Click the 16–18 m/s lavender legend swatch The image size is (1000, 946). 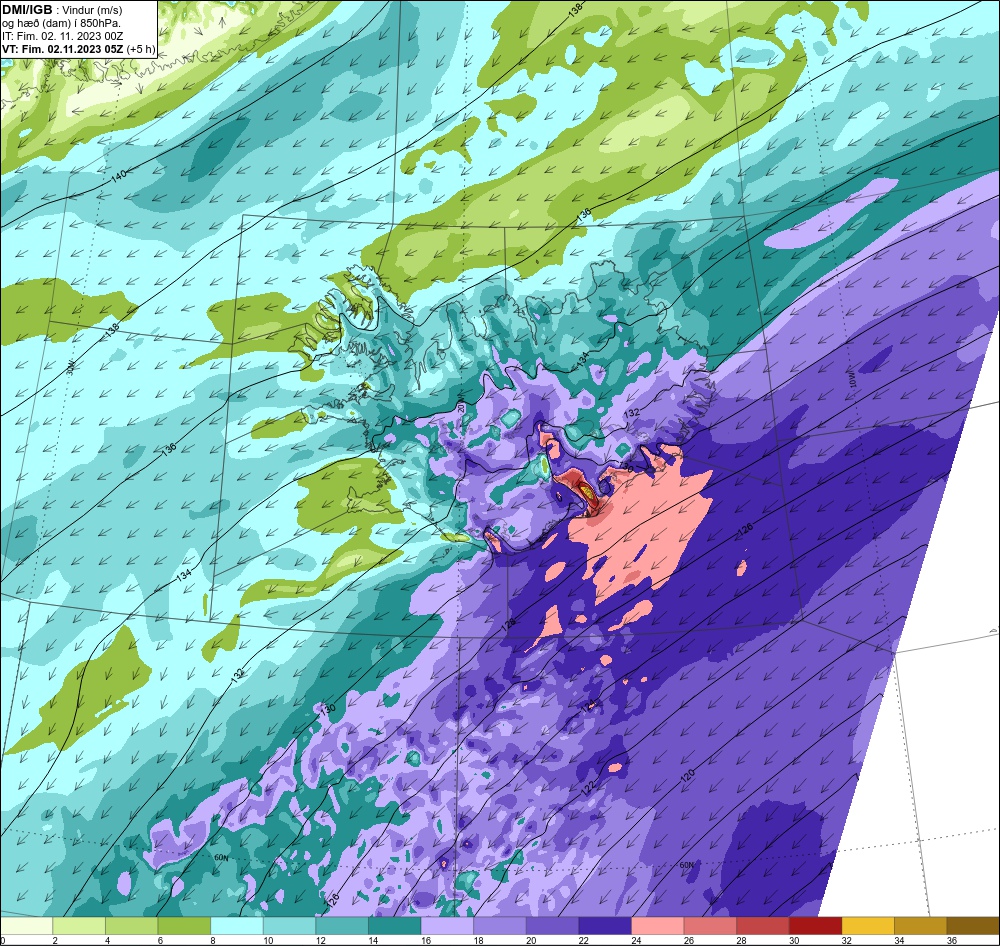pyautogui.click(x=447, y=926)
